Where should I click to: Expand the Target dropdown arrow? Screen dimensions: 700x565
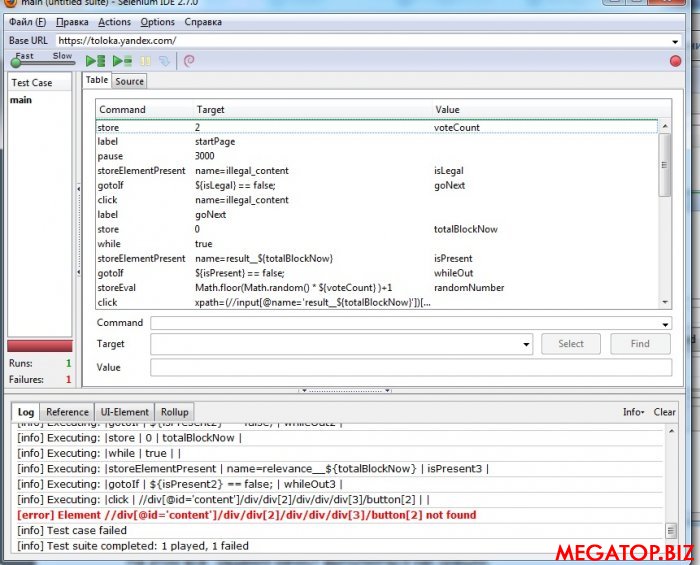[526, 344]
